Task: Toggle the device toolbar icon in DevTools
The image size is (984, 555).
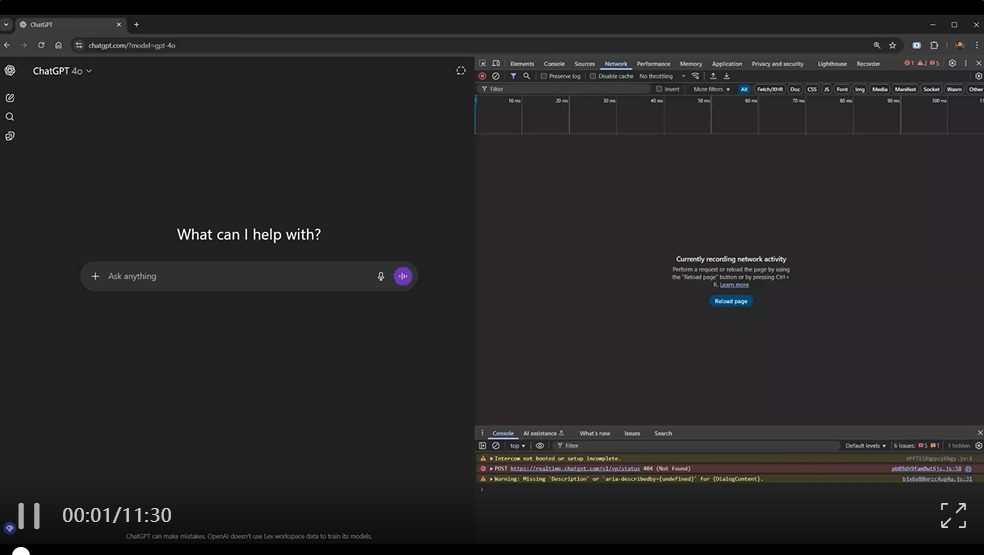Action: 496,63
